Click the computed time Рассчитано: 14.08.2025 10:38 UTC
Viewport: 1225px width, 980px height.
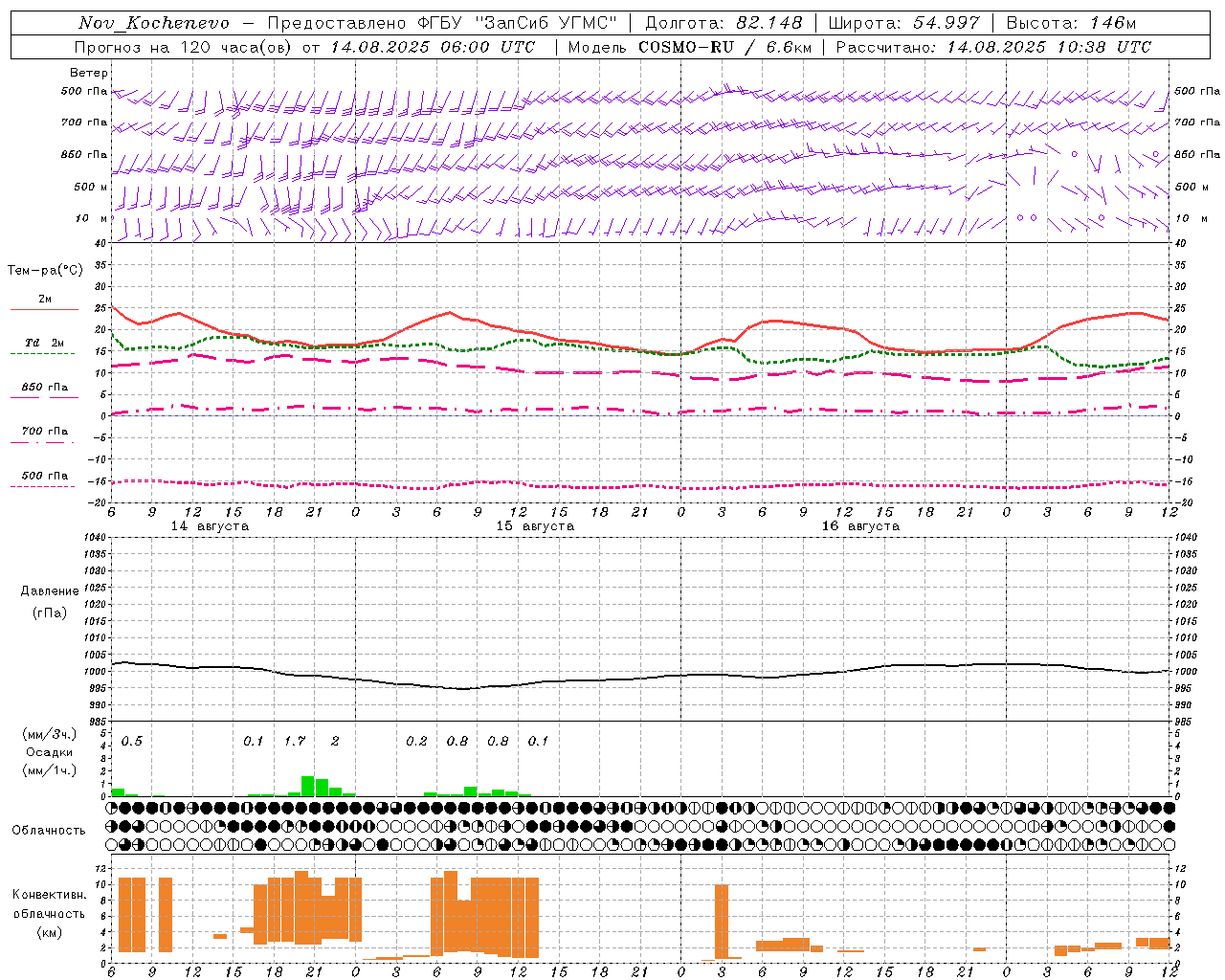pos(993,47)
